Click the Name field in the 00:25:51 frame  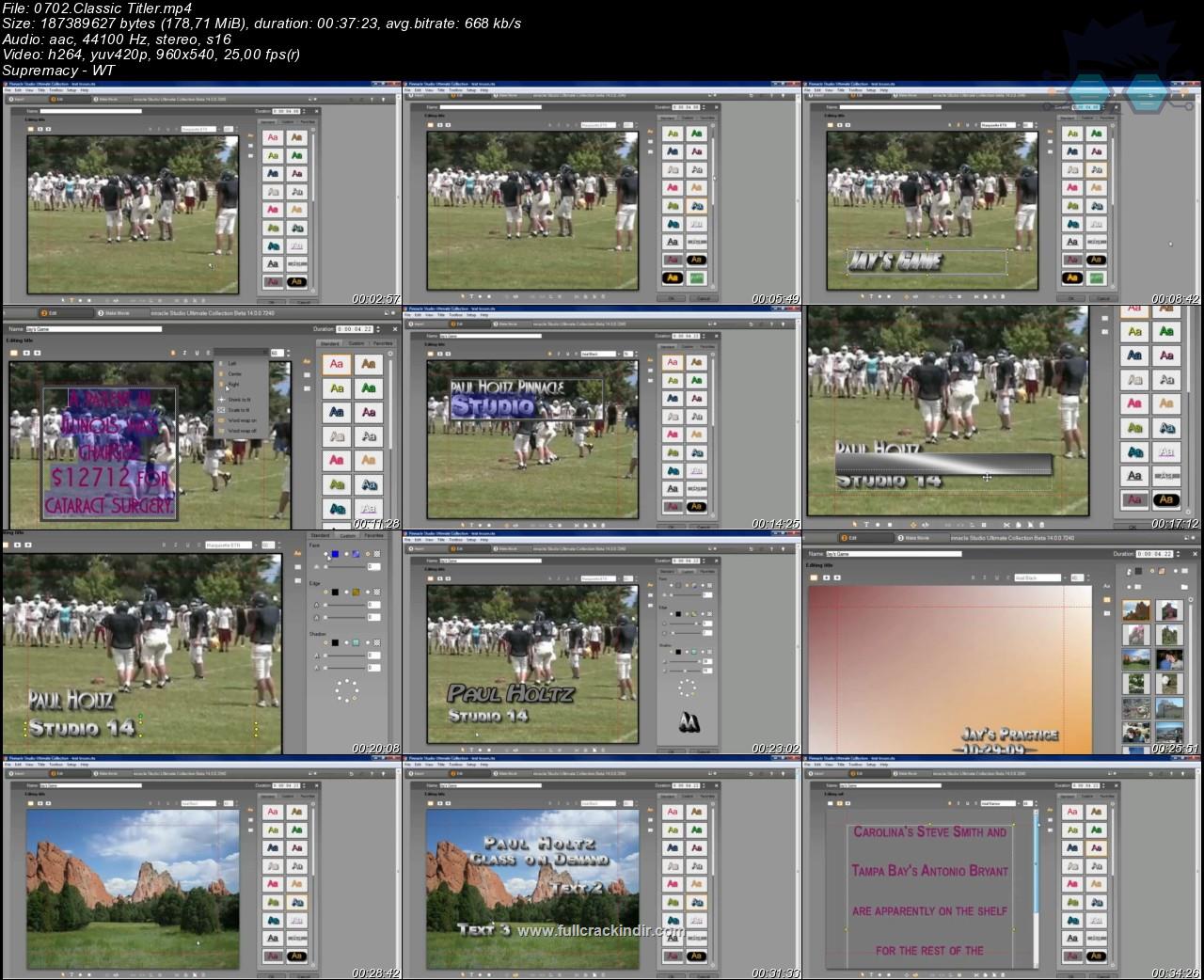coord(894,554)
